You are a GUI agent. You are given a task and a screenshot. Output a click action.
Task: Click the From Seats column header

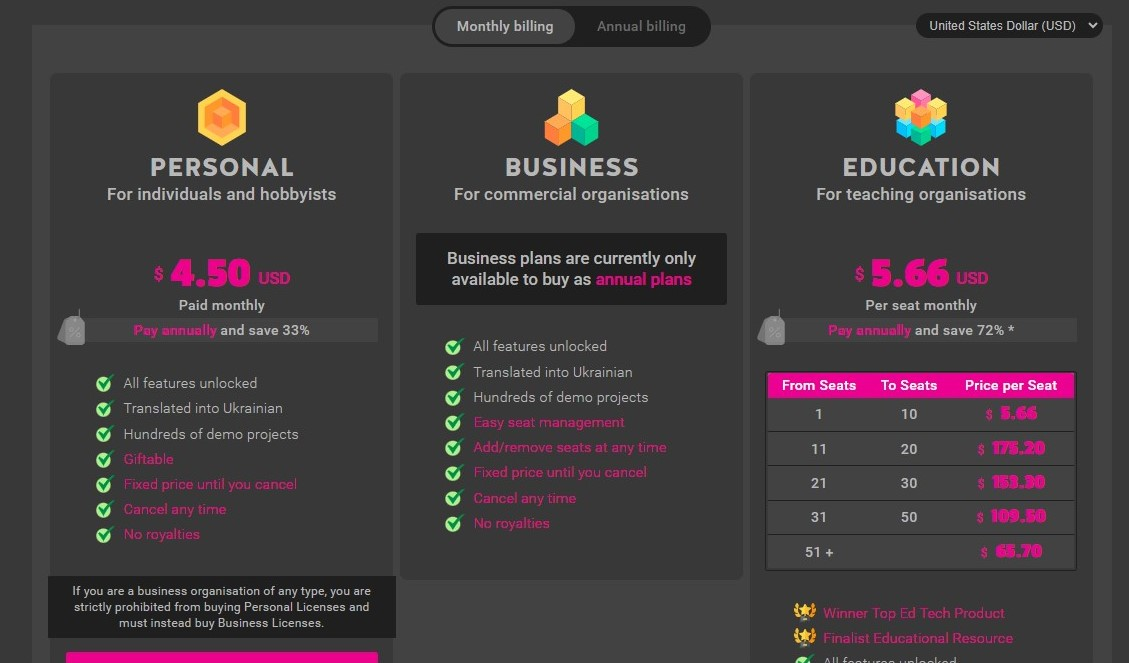[819, 385]
